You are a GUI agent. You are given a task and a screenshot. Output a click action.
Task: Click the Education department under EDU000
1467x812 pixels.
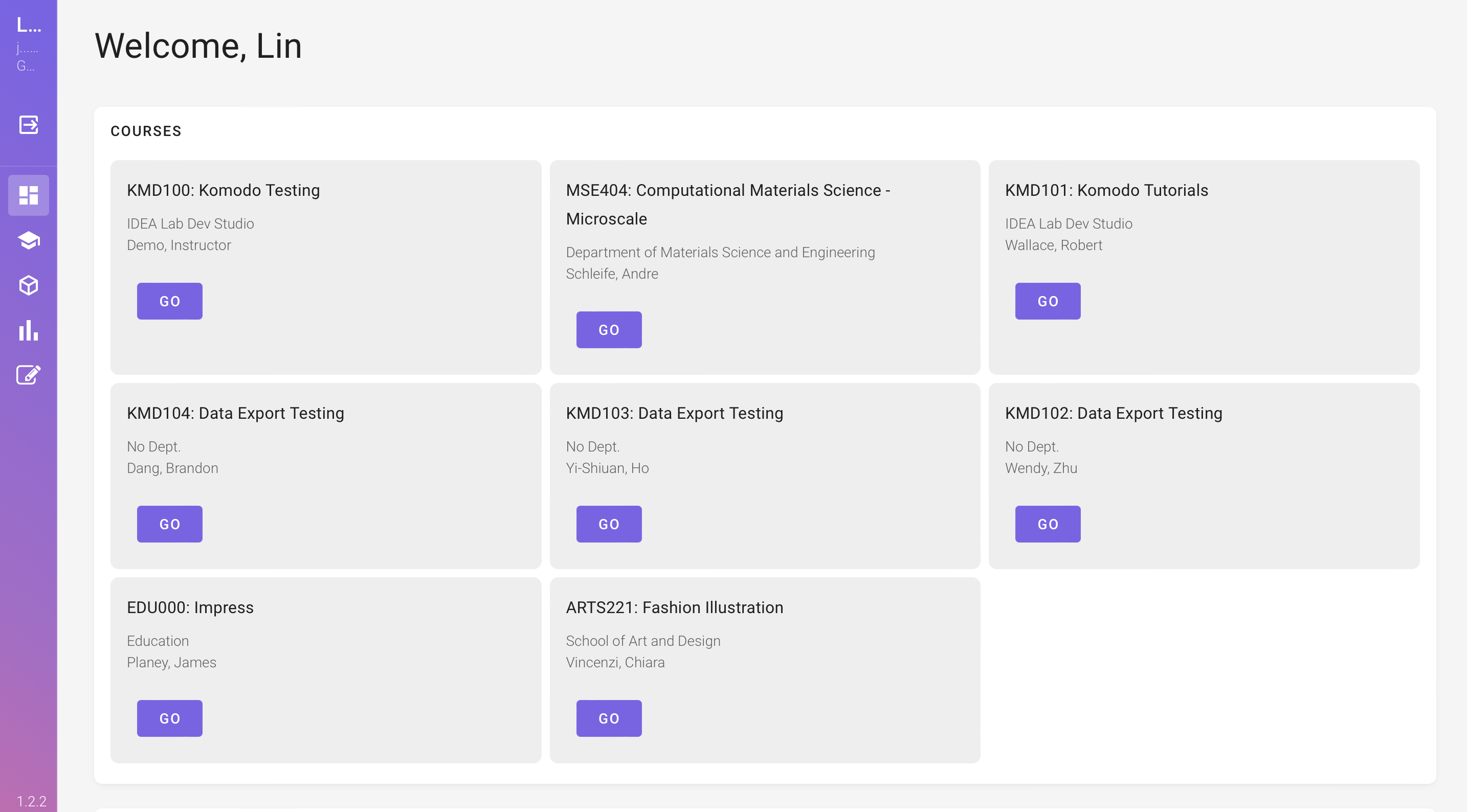click(x=158, y=641)
